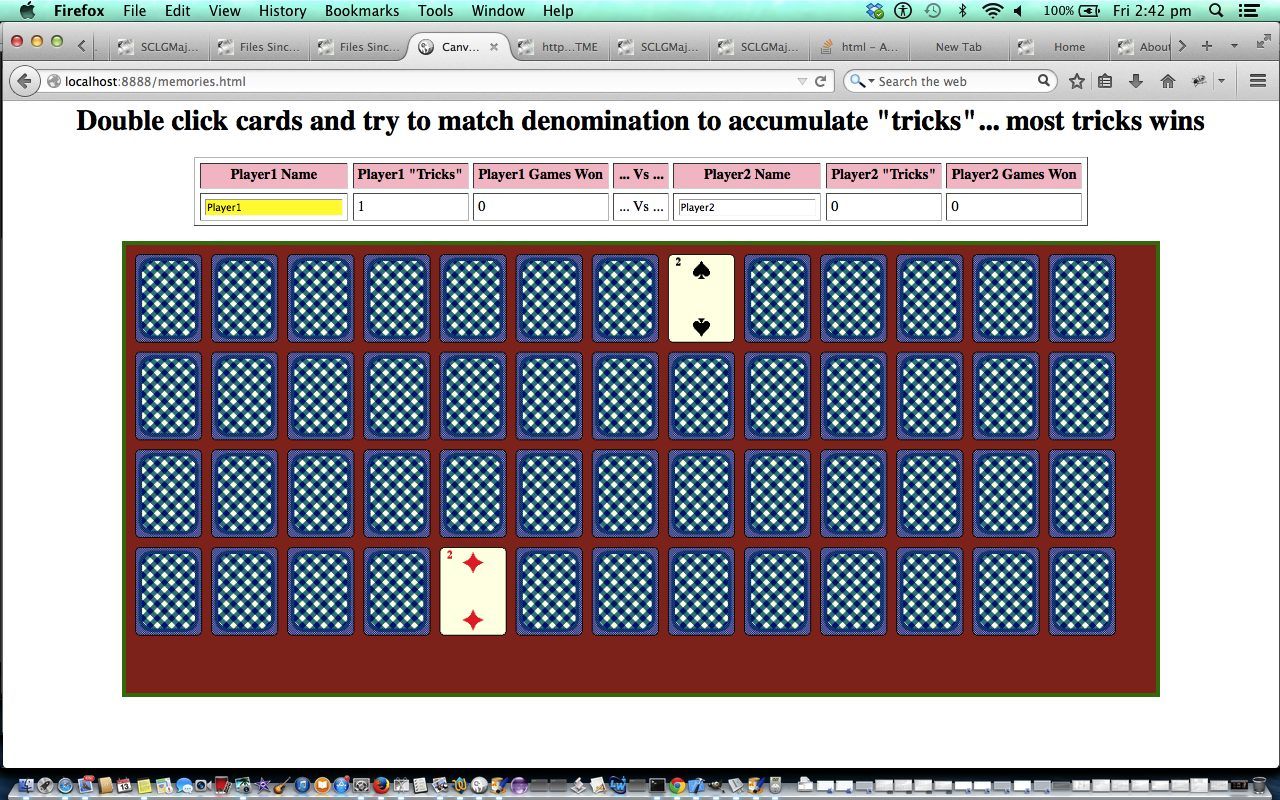Open a new tab with plus button
Image resolution: width=1280 pixels, height=800 pixels.
pyautogui.click(x=1207, y=46)
